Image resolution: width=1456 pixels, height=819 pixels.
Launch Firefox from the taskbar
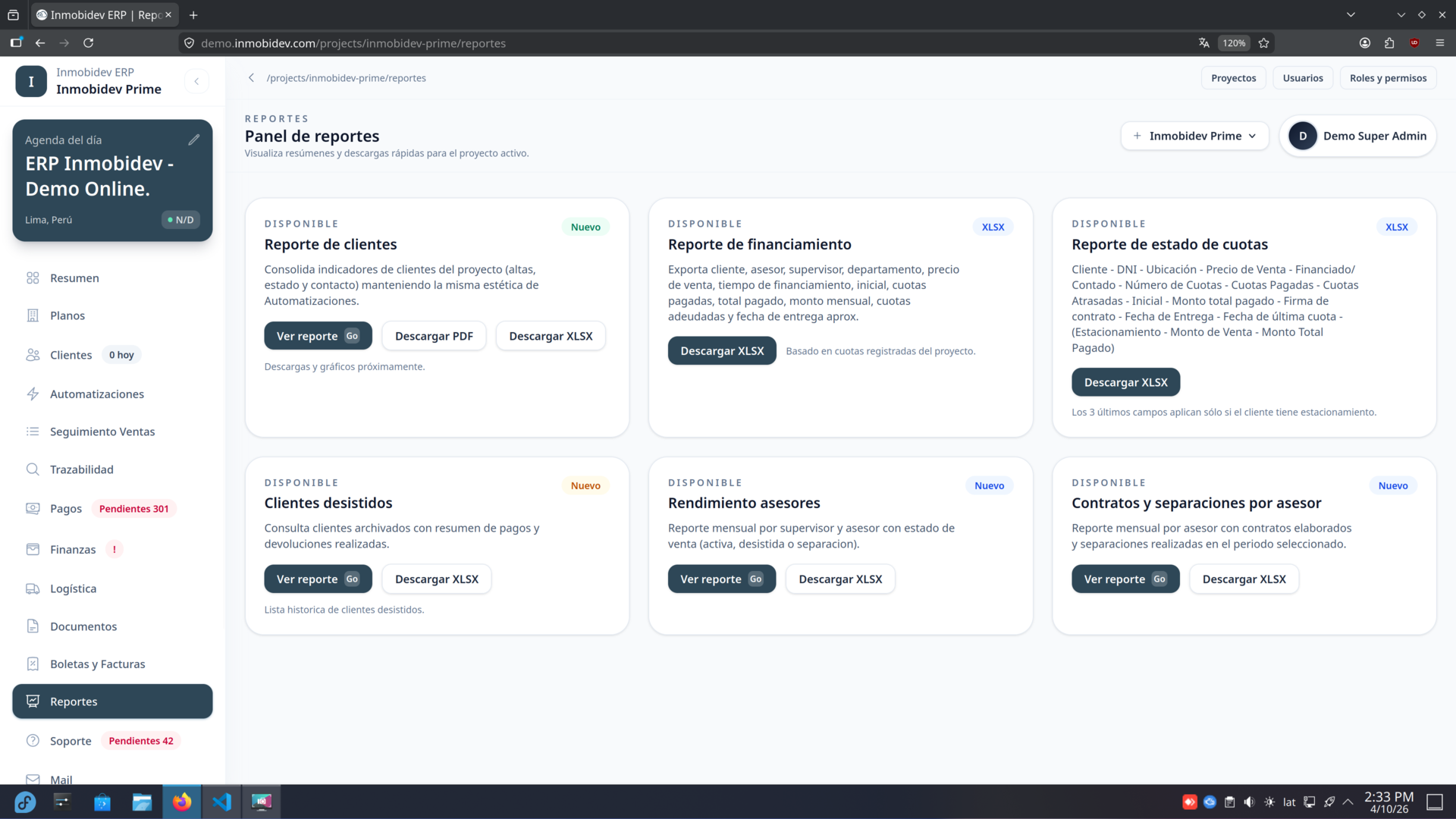pos(181,802)
